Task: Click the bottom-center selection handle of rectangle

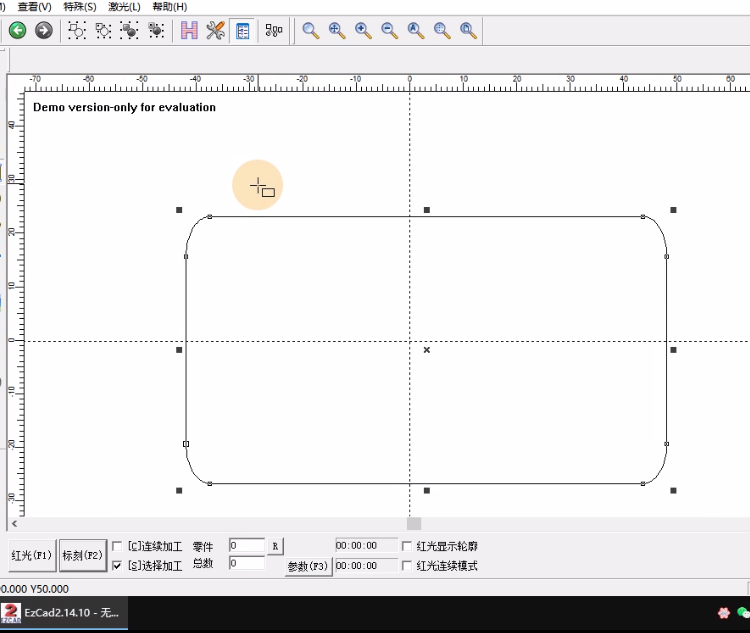Action: [427, 490]
